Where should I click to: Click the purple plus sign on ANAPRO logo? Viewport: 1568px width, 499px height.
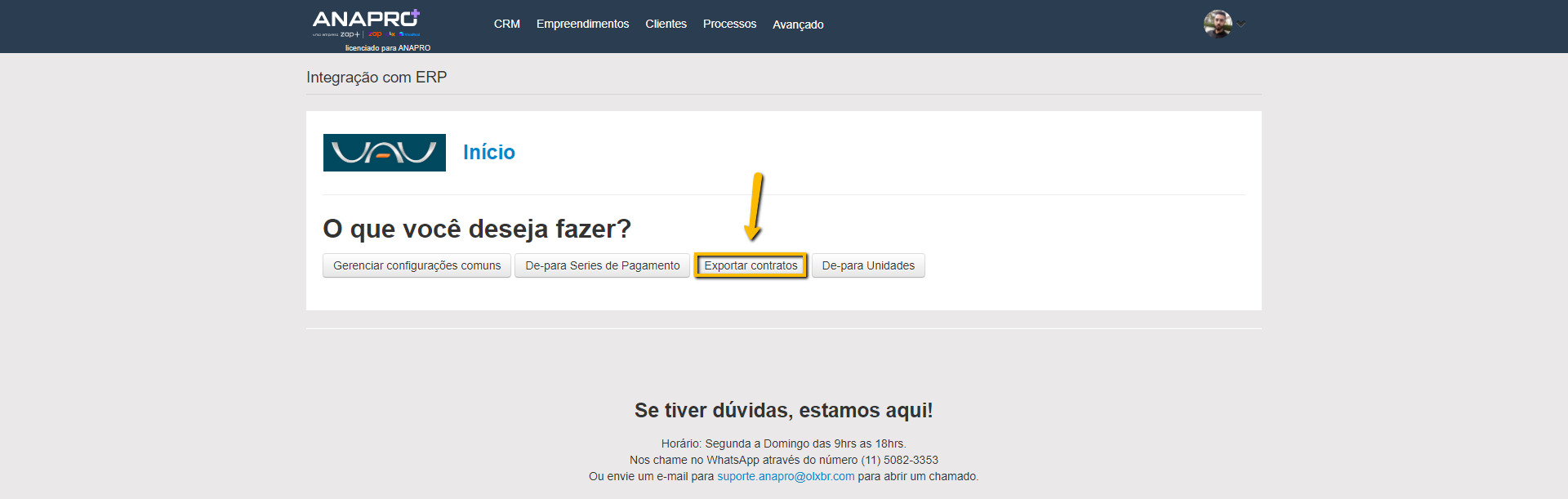[416, 14]
